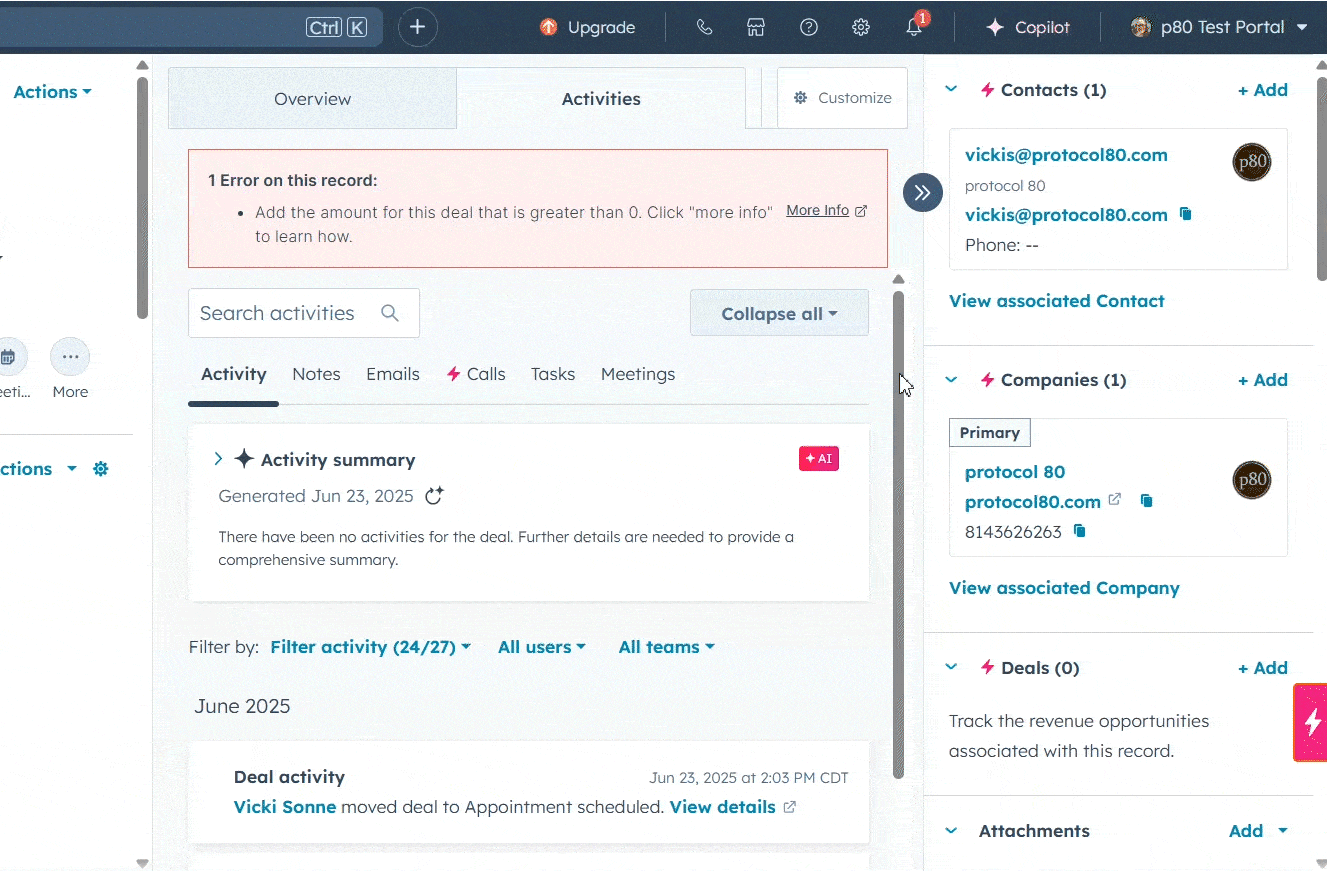Copy the company phone number 8143626263

pyautogui.click(x=1079, y=531)
